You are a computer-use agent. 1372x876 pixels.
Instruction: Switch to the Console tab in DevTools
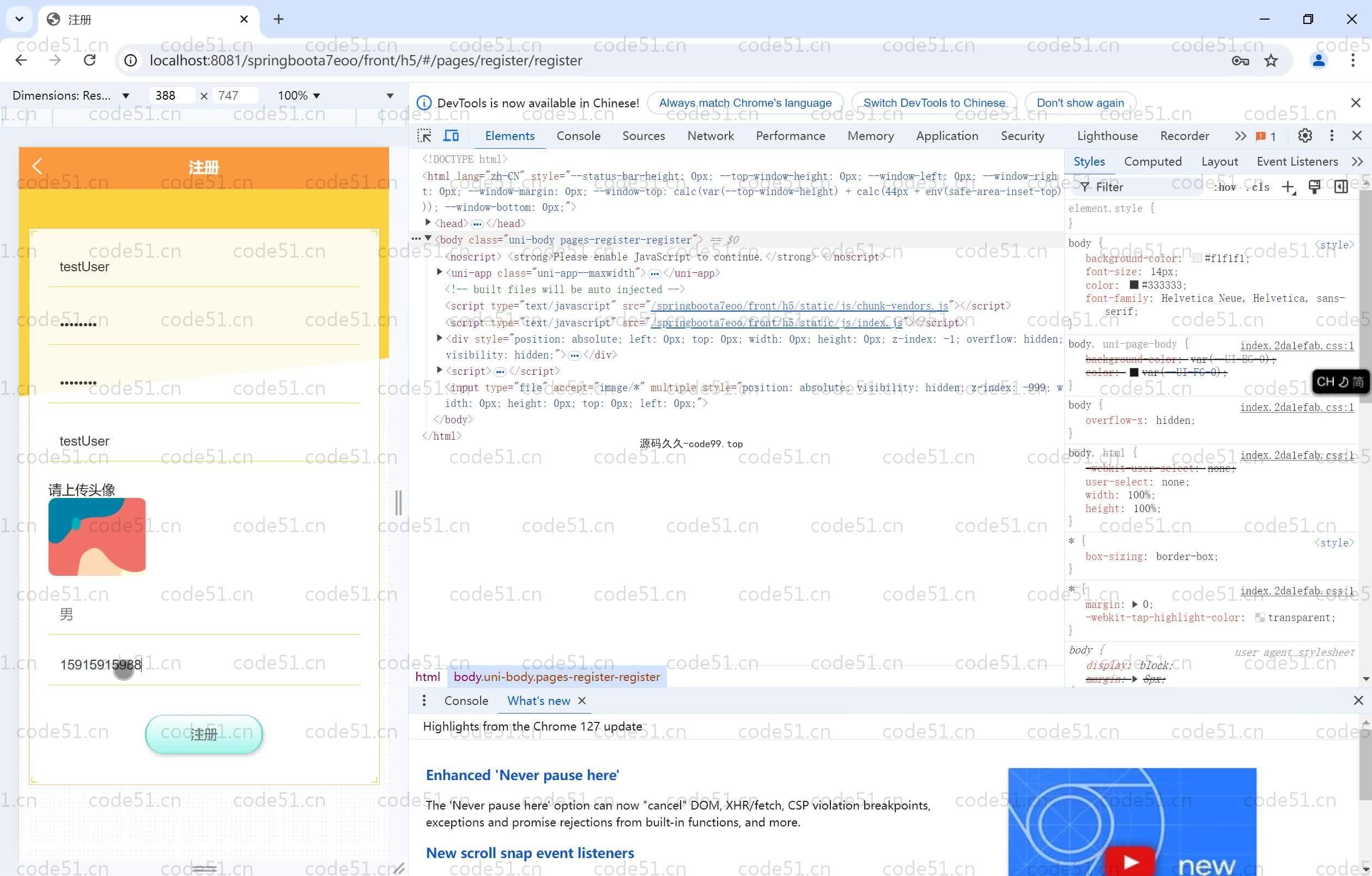[578, 136]
